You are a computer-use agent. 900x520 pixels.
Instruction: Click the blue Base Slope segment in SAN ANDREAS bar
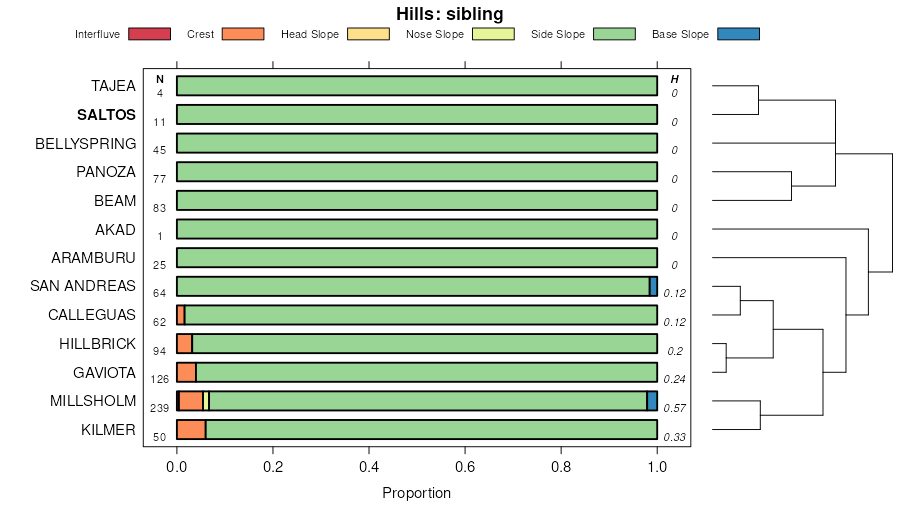[x=653, y=287]
